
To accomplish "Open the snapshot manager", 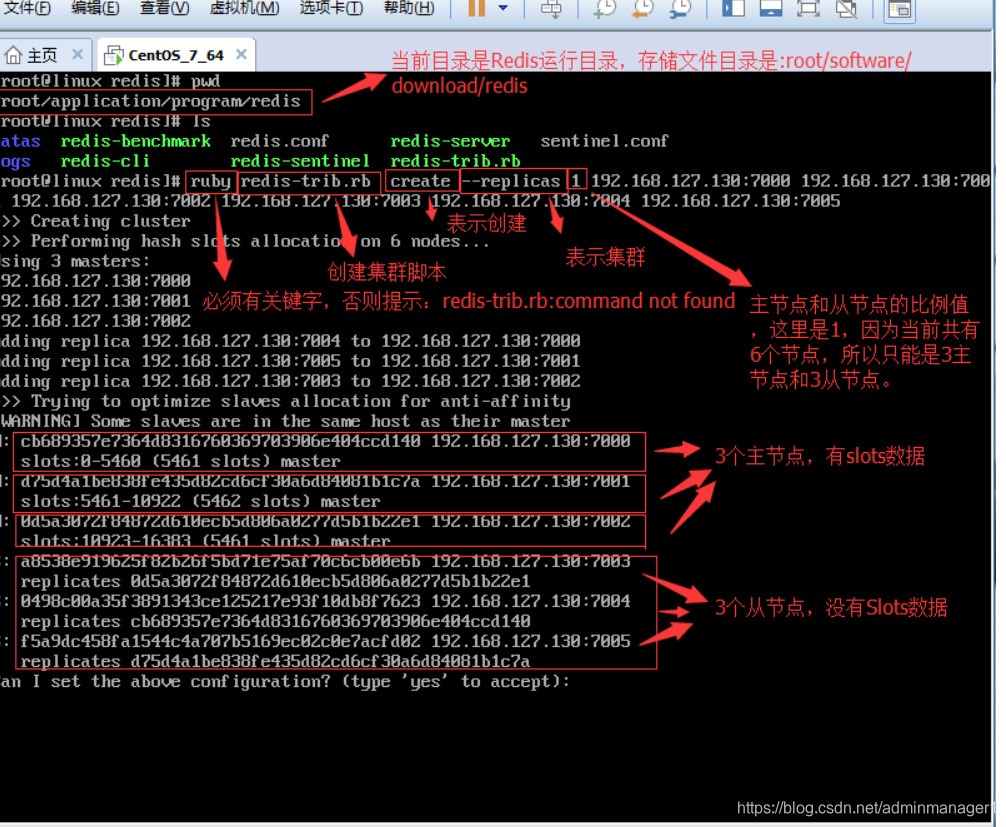I will [x=680, y=8].
